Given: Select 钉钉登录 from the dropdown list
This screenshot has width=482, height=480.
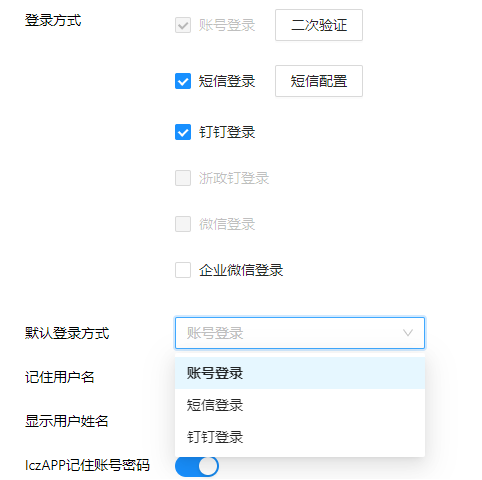Looking at the screenshot, I should pos(300,437).
